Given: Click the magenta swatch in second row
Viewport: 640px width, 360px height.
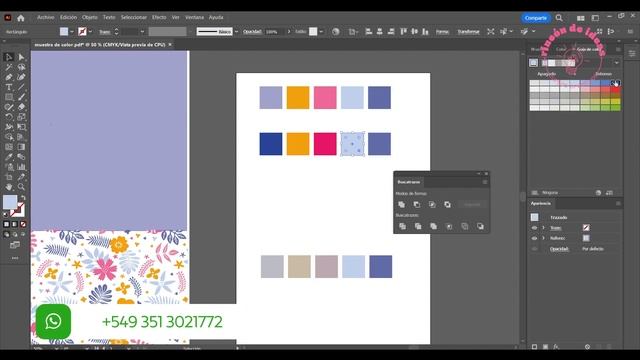Looking at the screenshot, I should pyautogui.click(x=325, y=144).
